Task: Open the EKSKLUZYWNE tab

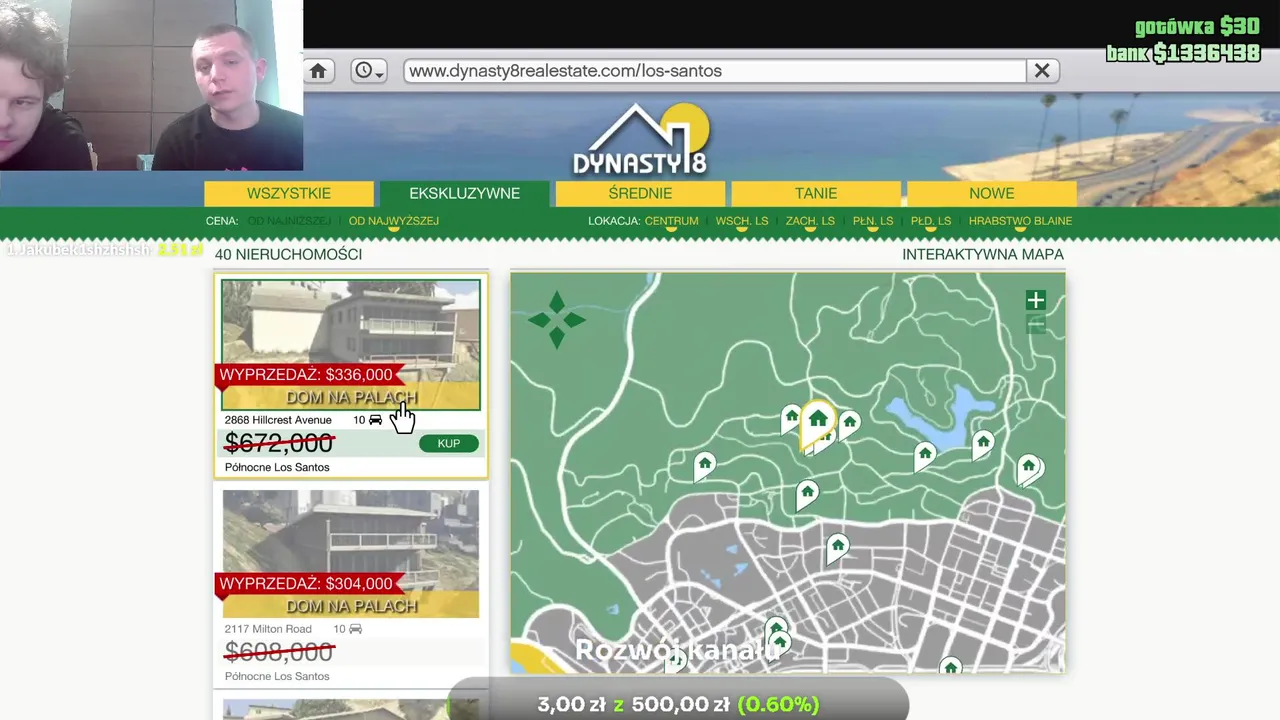Action: coord(464,193)
